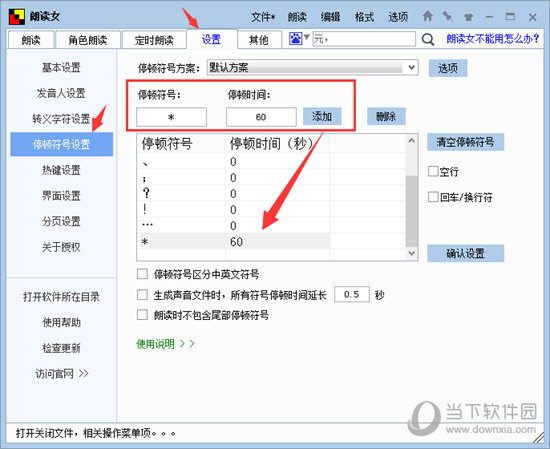Click the 停顿符号 column header
This screenshot has width=550, height=449.
(181, 144)
